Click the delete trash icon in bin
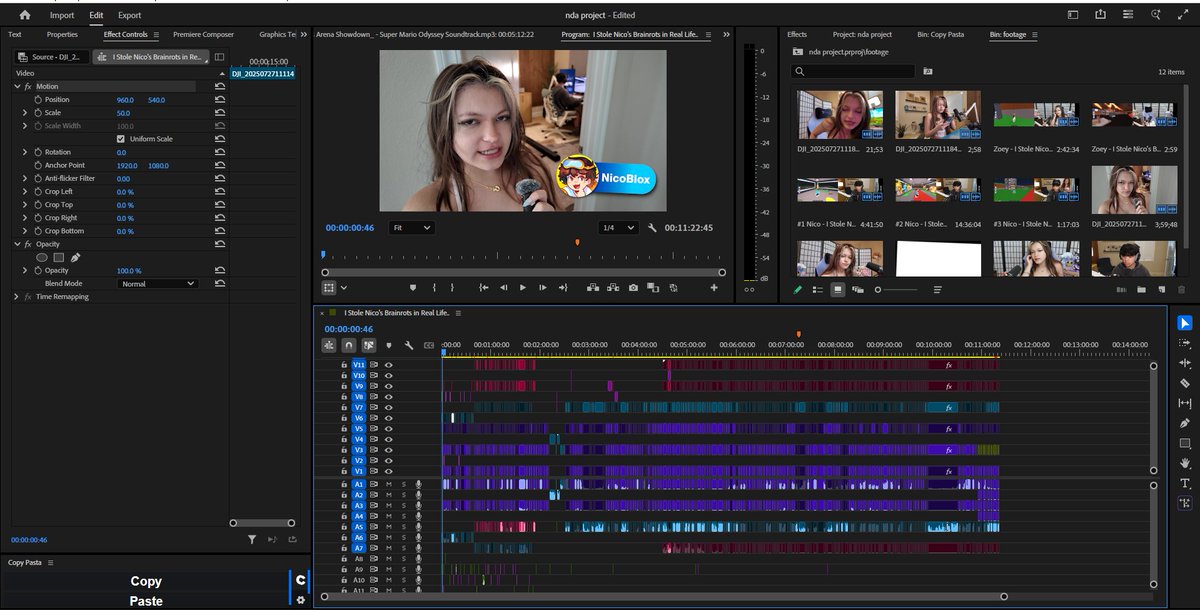Viewport: 1200px width, 610px height. click(x=1181, y=290)
